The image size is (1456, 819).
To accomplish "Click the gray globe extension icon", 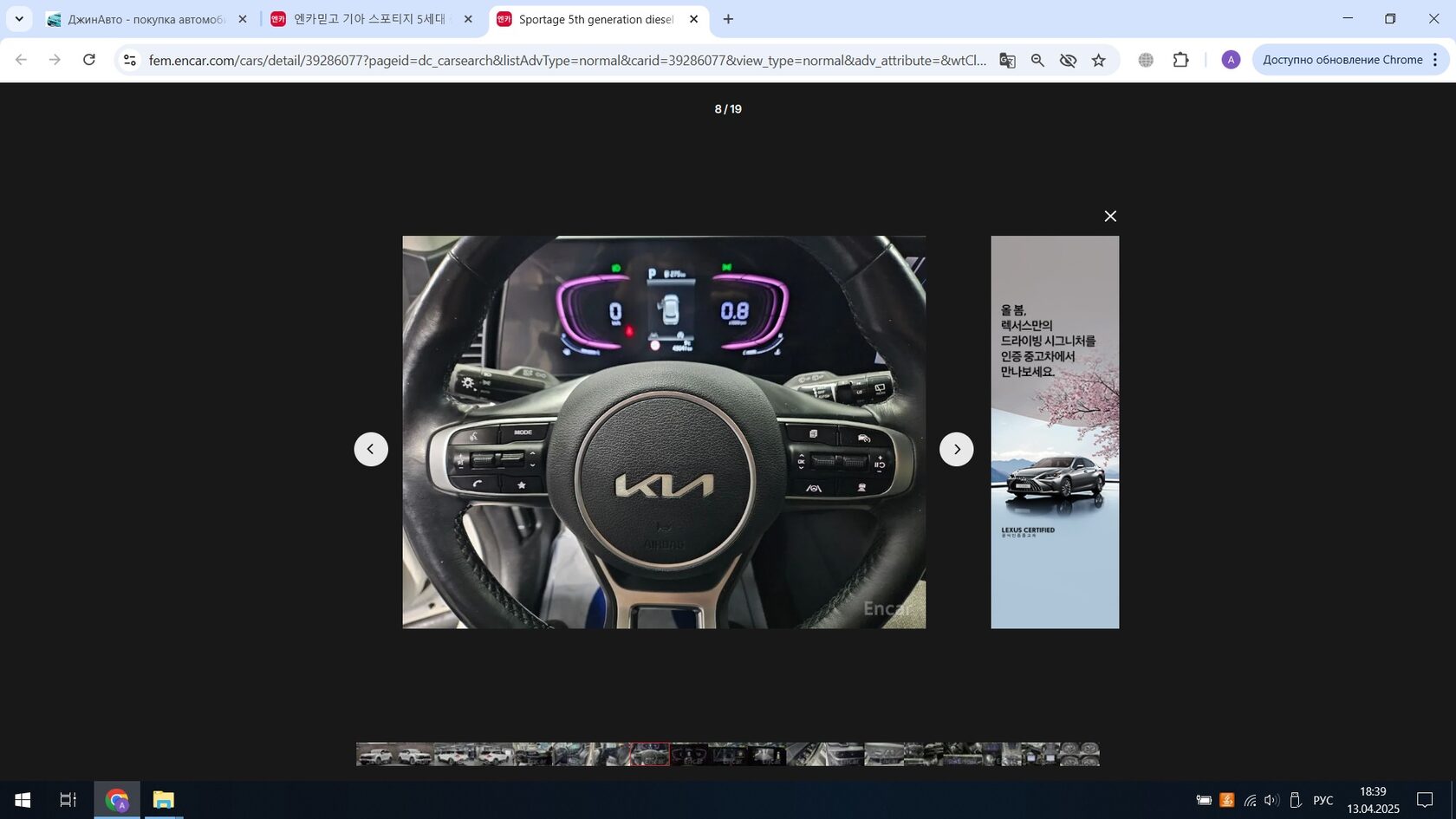I will point(1146,60).
